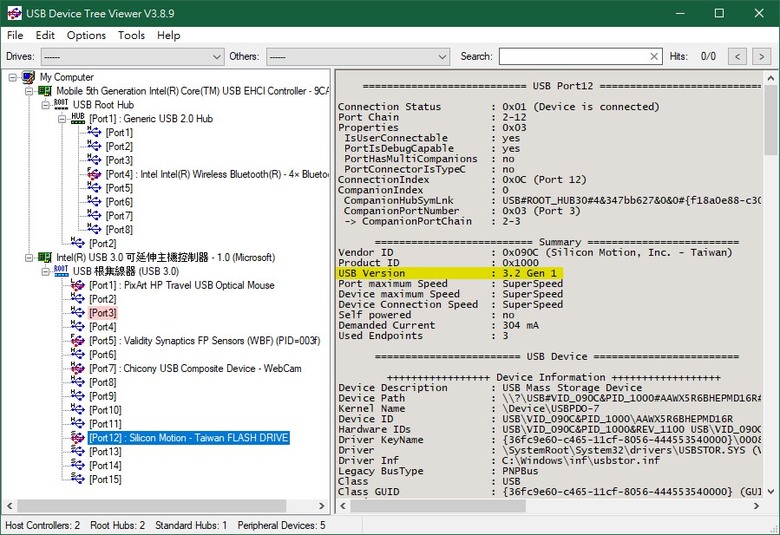The image size is (780, 535).
Task: Click the highlighted USB Version line
Action: [450, 273]
